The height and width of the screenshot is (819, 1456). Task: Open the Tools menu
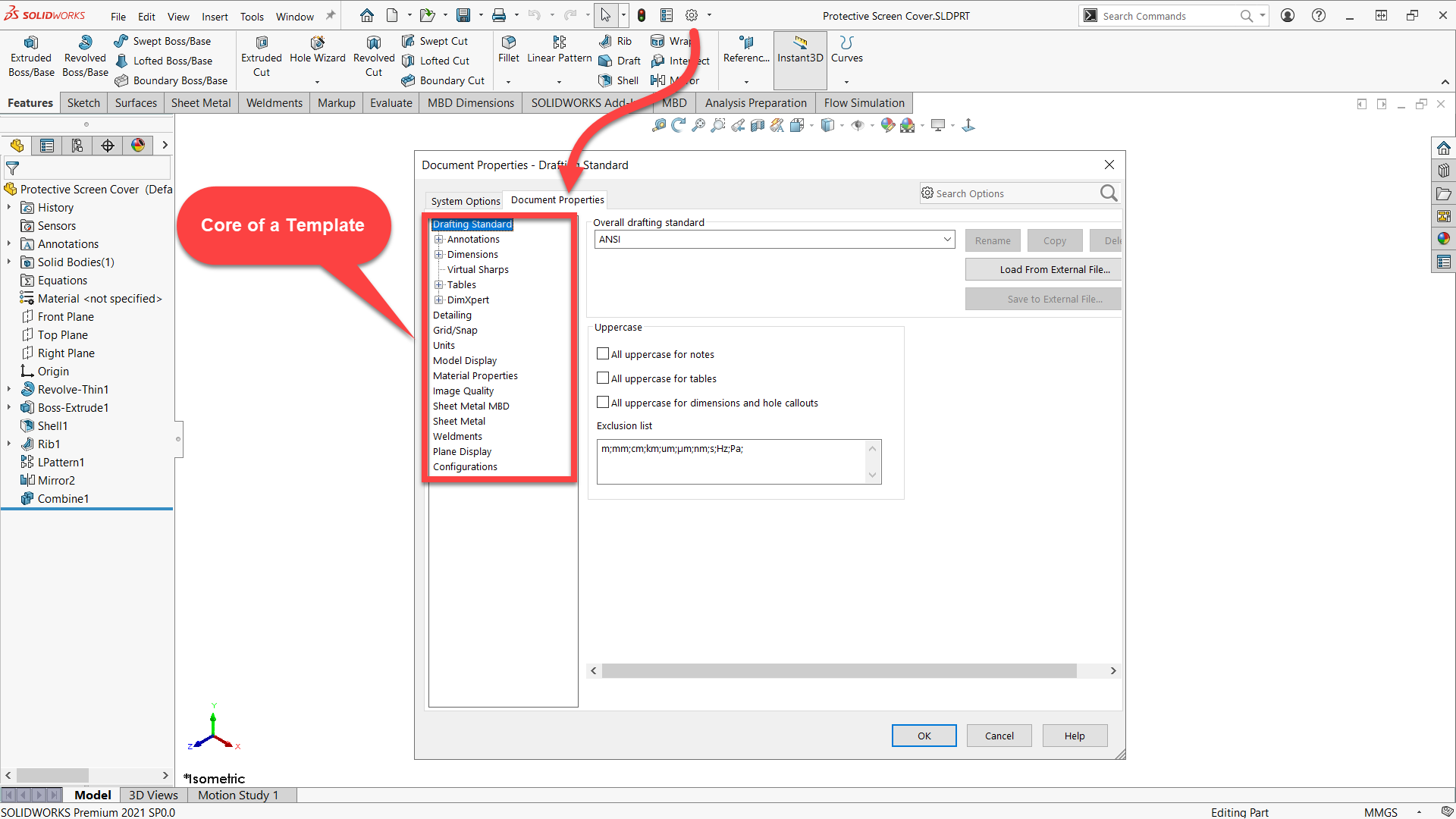point(252,16)
